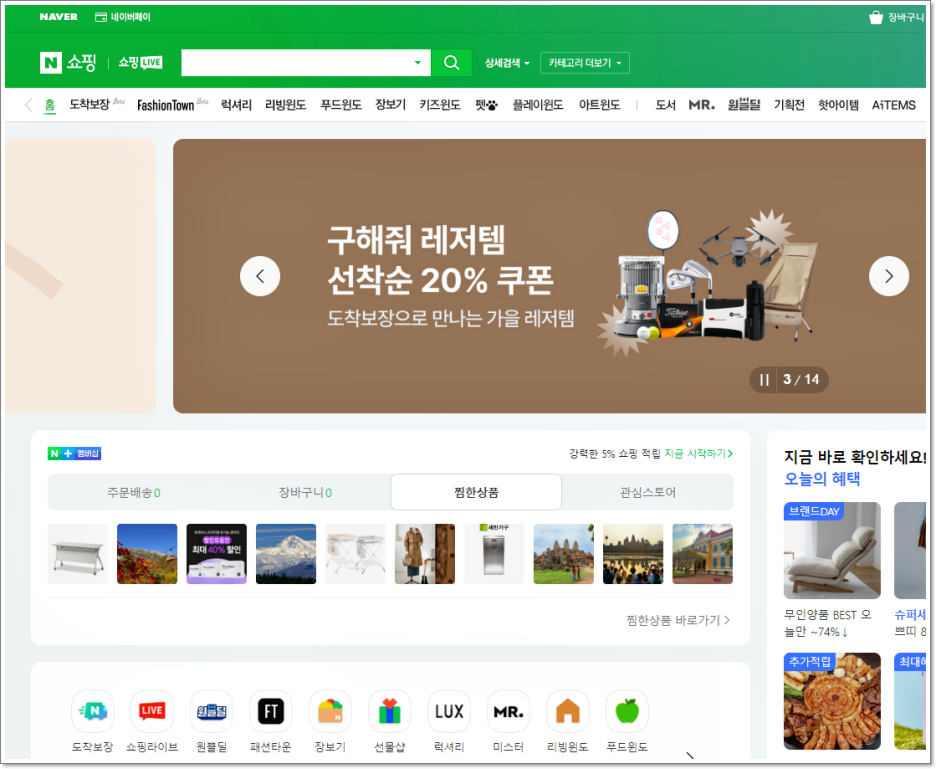This screenshot has height=769, width=936.
Task: Open the 카테고리 더보기 dropdown
Action: tap(584, 63)
